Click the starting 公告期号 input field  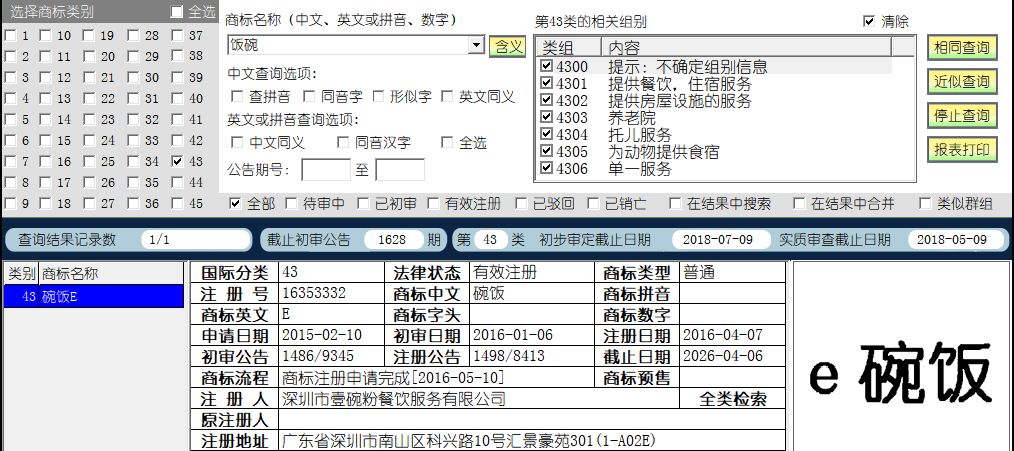pos(325,170)
